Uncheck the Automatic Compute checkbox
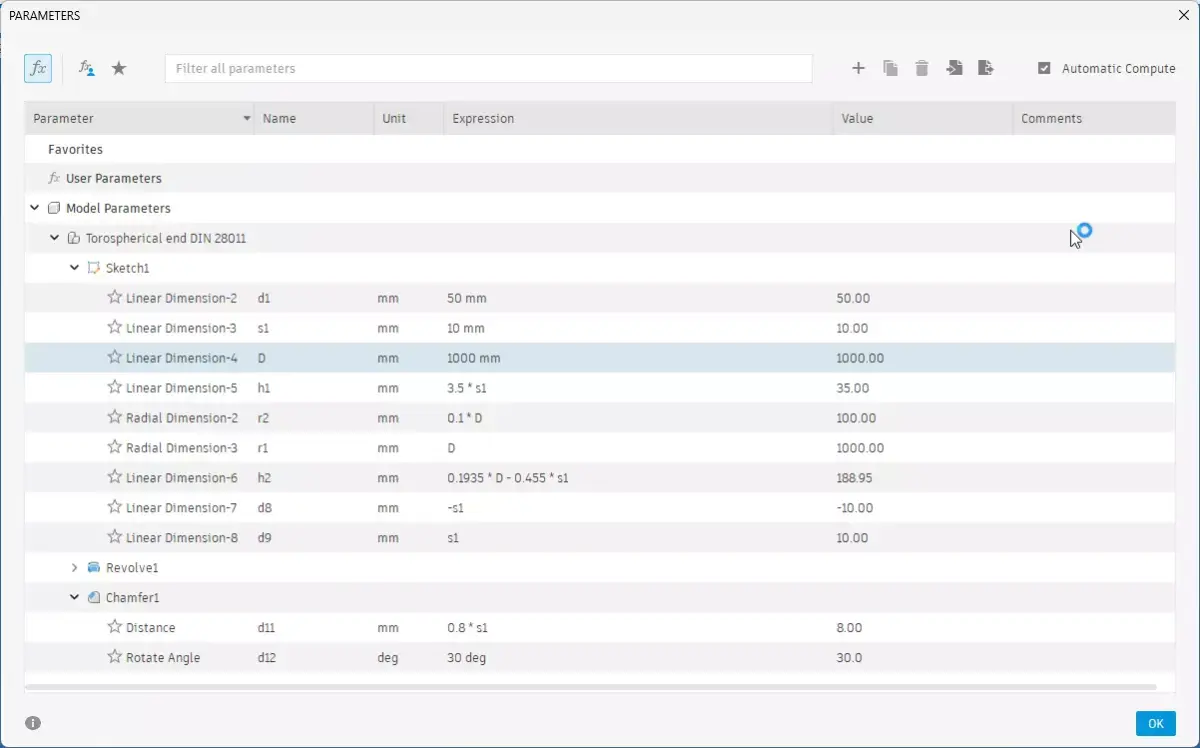Viewport: 1200px width, 748px height. point(1044,68)
